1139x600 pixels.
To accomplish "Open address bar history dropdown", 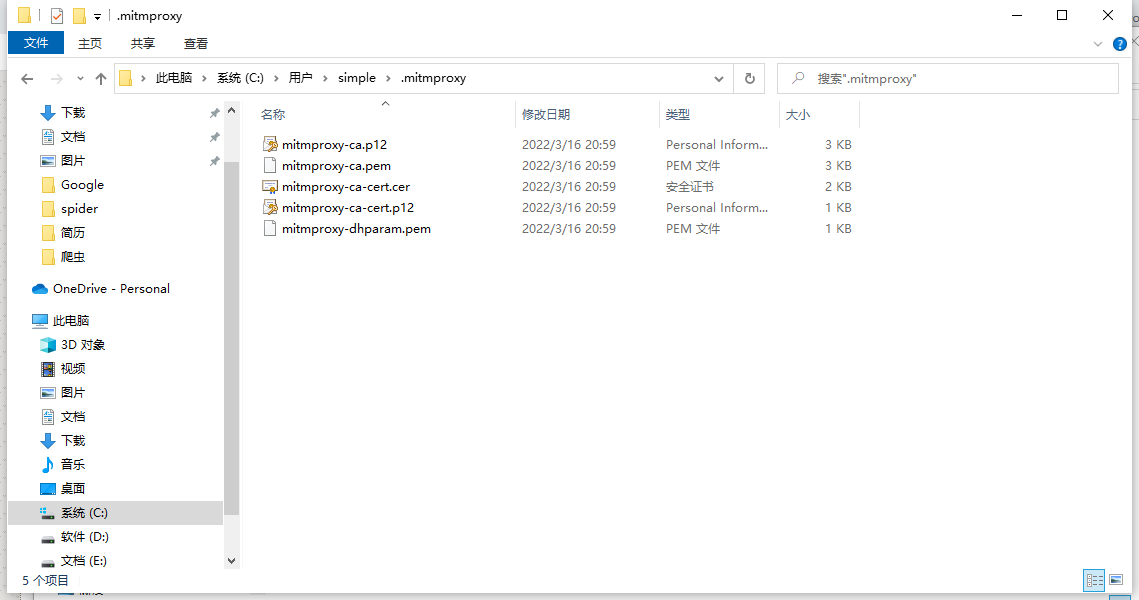I will [x=718, y=78].
